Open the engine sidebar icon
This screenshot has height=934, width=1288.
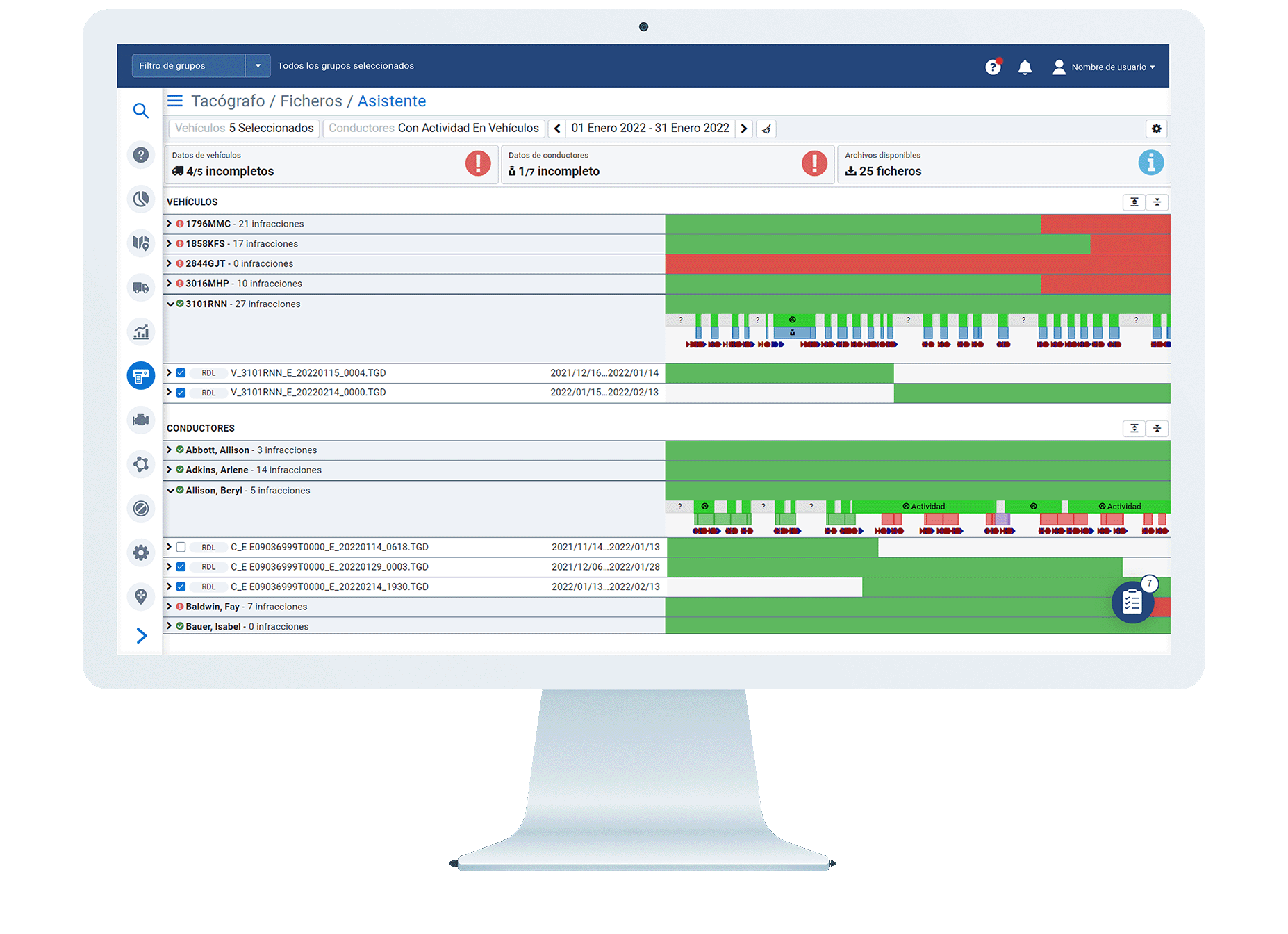[140, 420]
